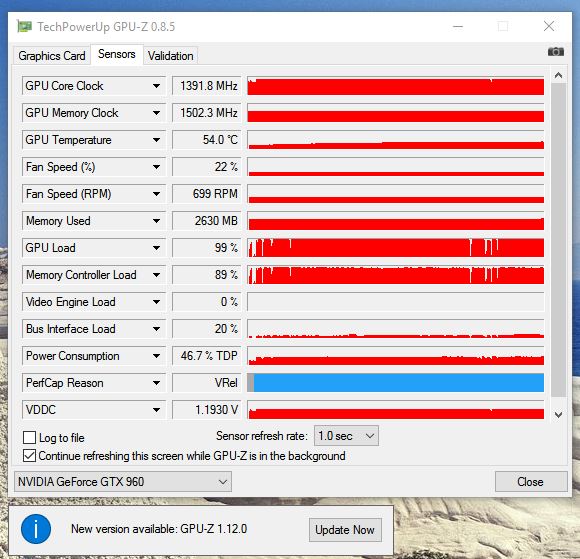
Task: Click the scrollbar down arrow
Action: point(558,415)
